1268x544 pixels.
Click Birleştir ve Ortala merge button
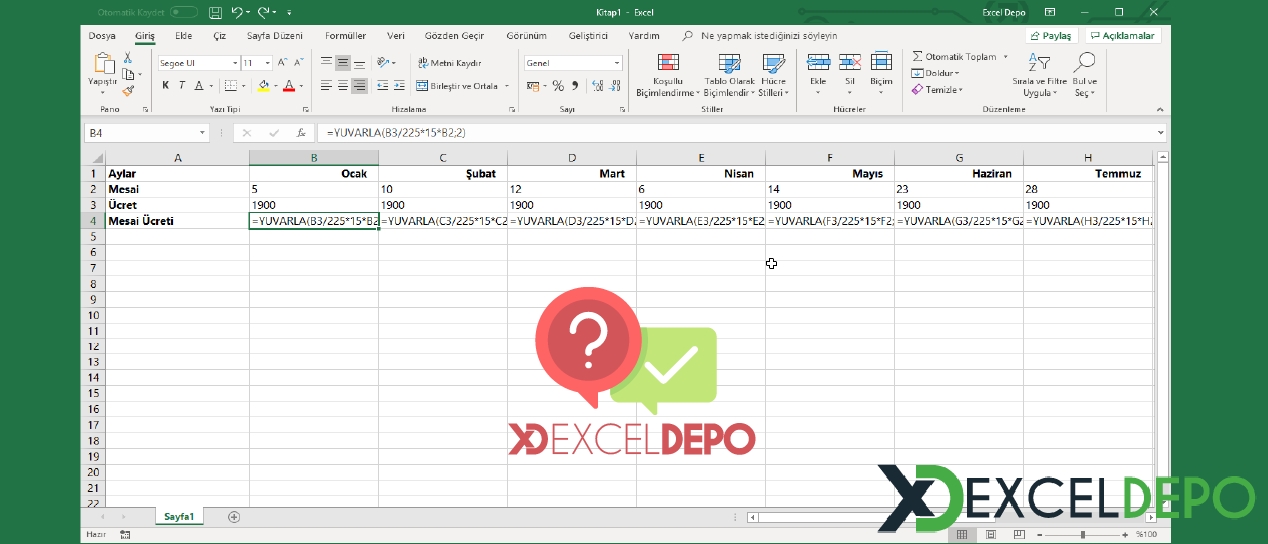(x=457, y=86)
